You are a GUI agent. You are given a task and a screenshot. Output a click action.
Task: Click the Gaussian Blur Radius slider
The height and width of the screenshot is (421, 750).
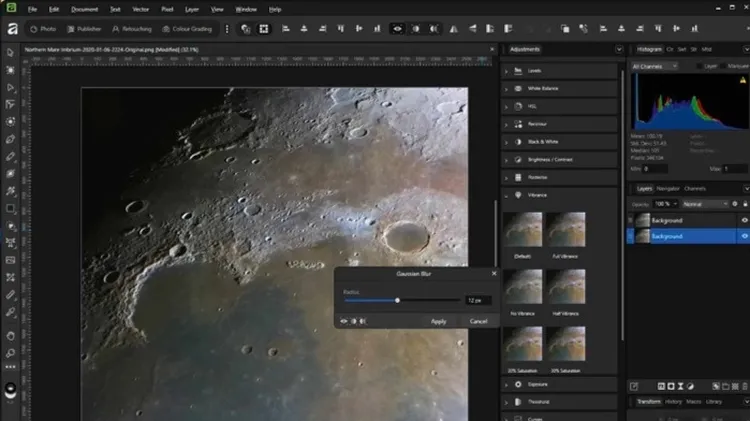(x=397, y=300)
